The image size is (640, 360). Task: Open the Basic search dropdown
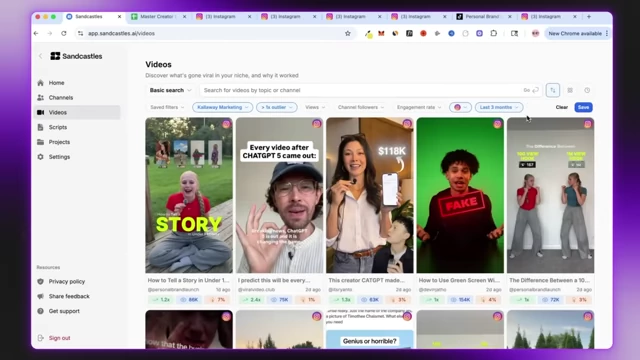coord(170,90)
